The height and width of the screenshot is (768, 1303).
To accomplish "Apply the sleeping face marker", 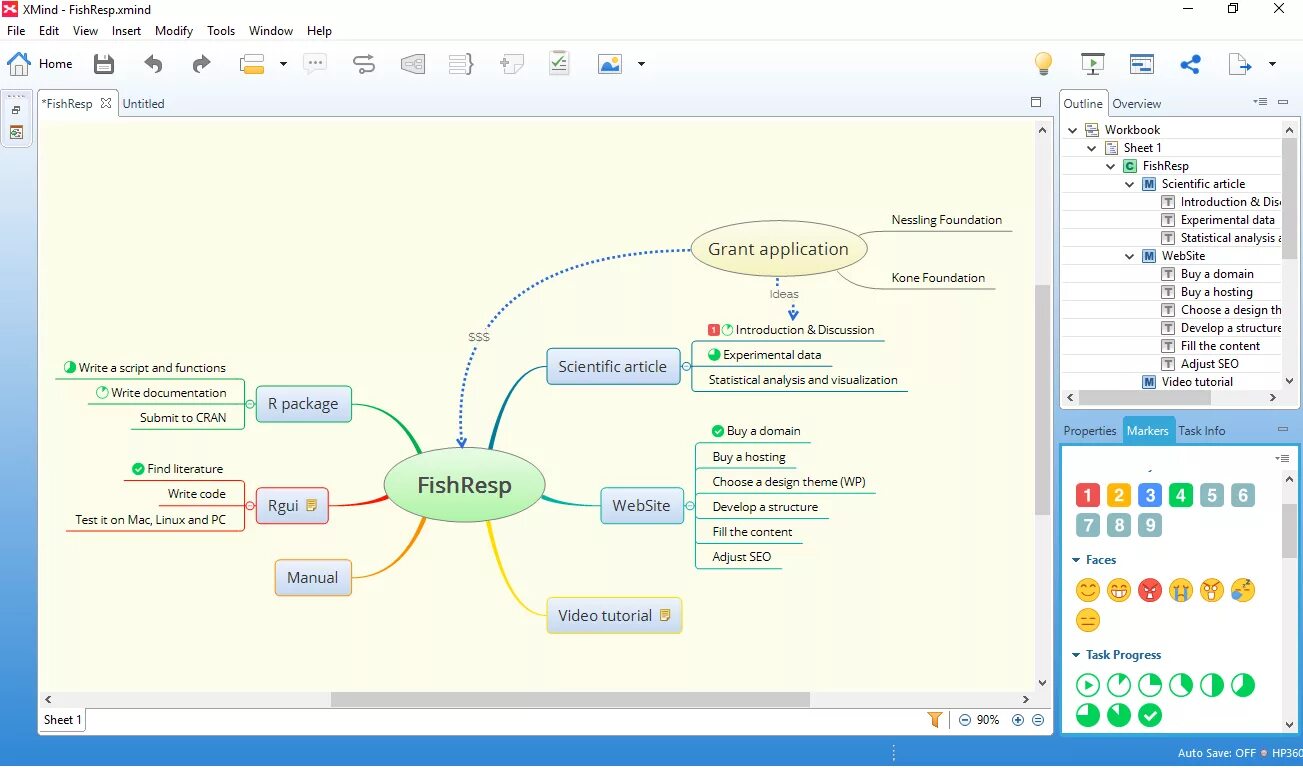I will [x=1243, y=590].
